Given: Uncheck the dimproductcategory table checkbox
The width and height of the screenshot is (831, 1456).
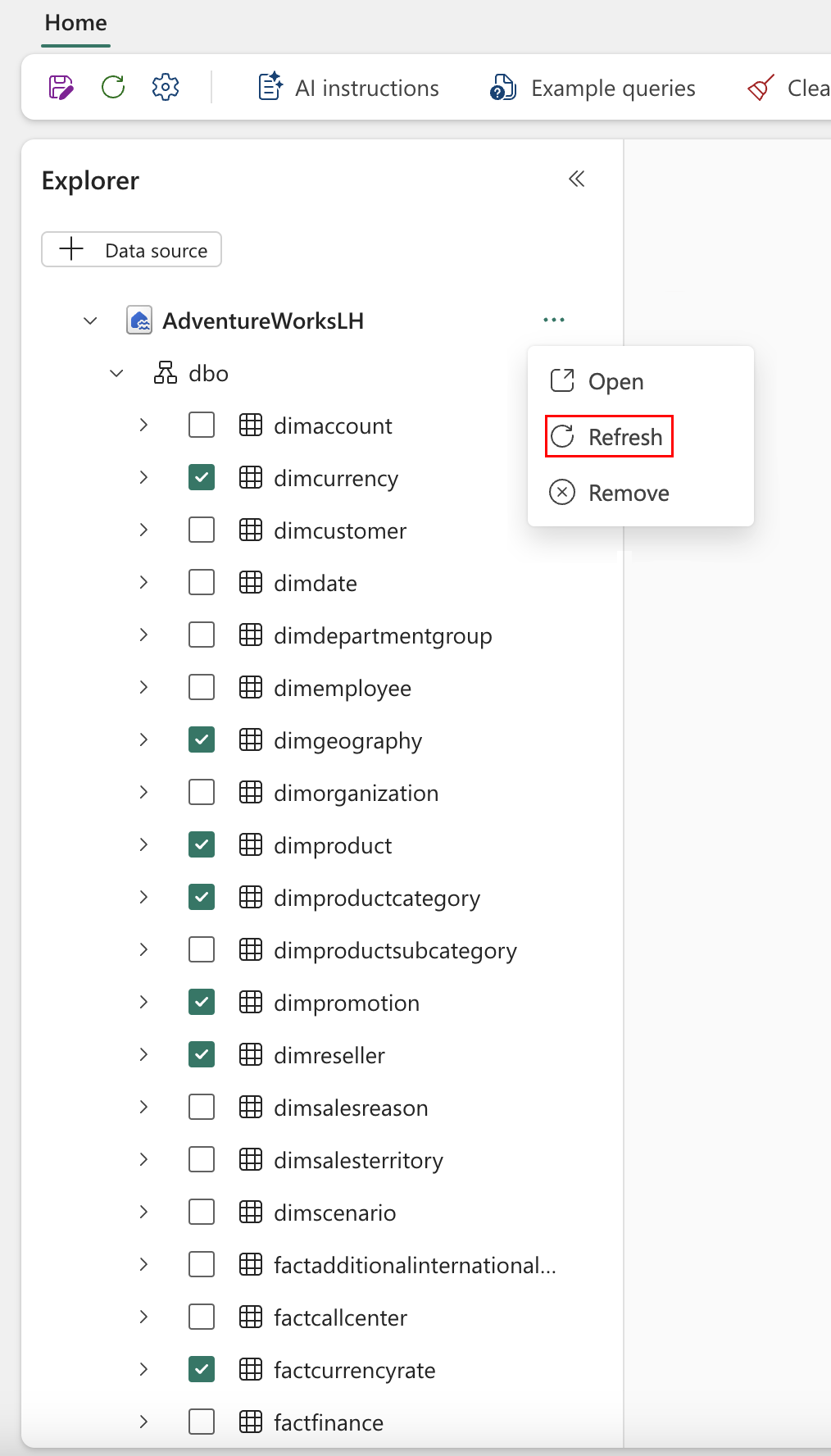Looking at the screenshot, I should pos(202,898).
